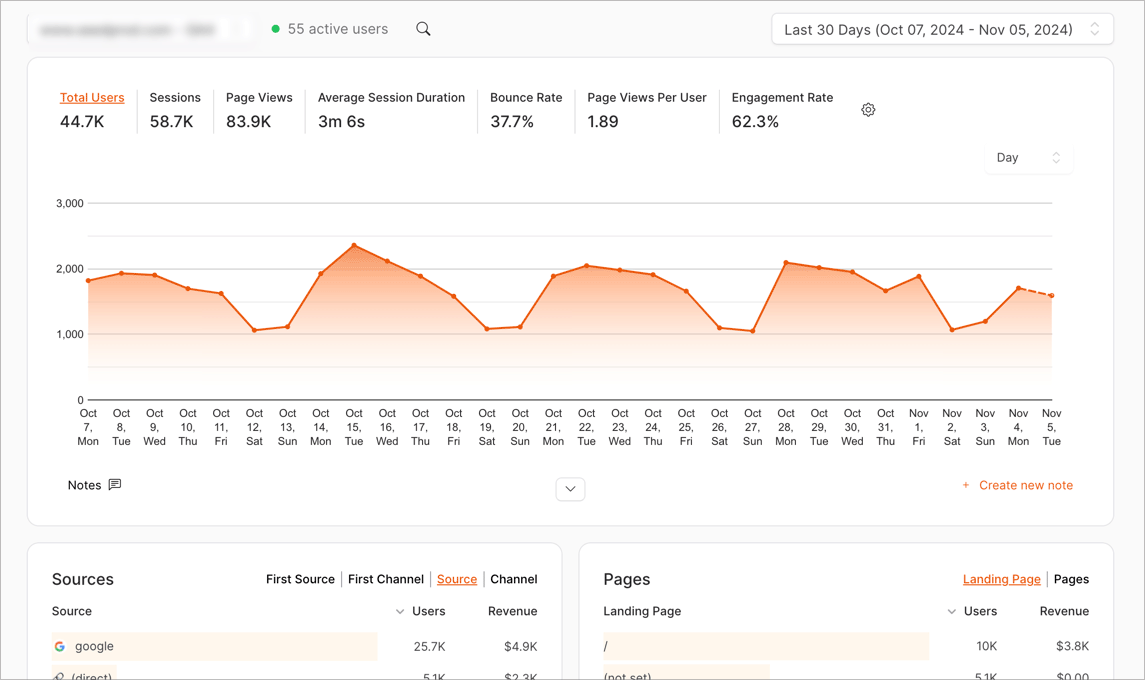The height and width of the screenshot is (680, 1145).
Task: Open the Day granularity dropdown
Action: point(1028,157)
